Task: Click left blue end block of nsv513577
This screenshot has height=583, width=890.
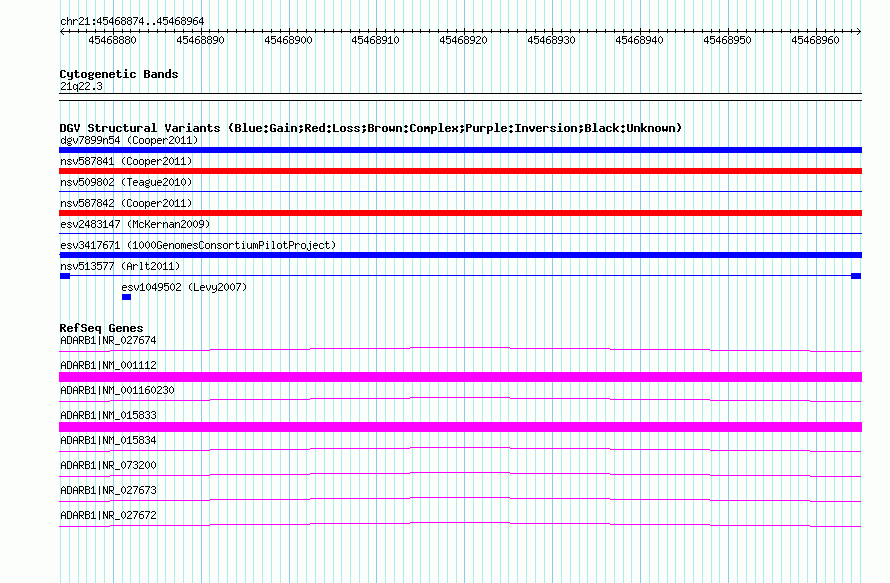Action: click(x=65, y=276)
